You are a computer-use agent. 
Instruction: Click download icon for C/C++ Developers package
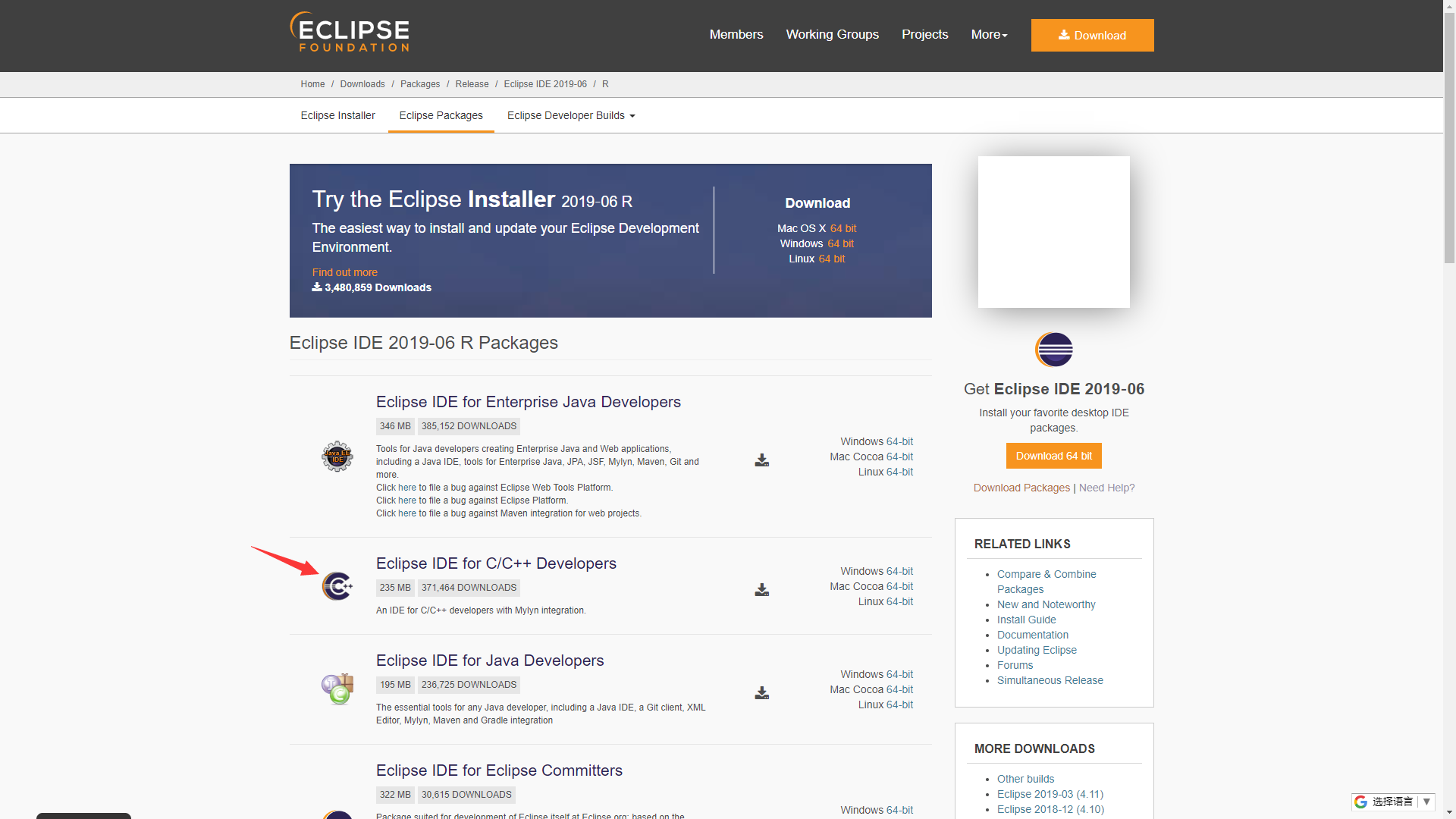click(761, 590)
